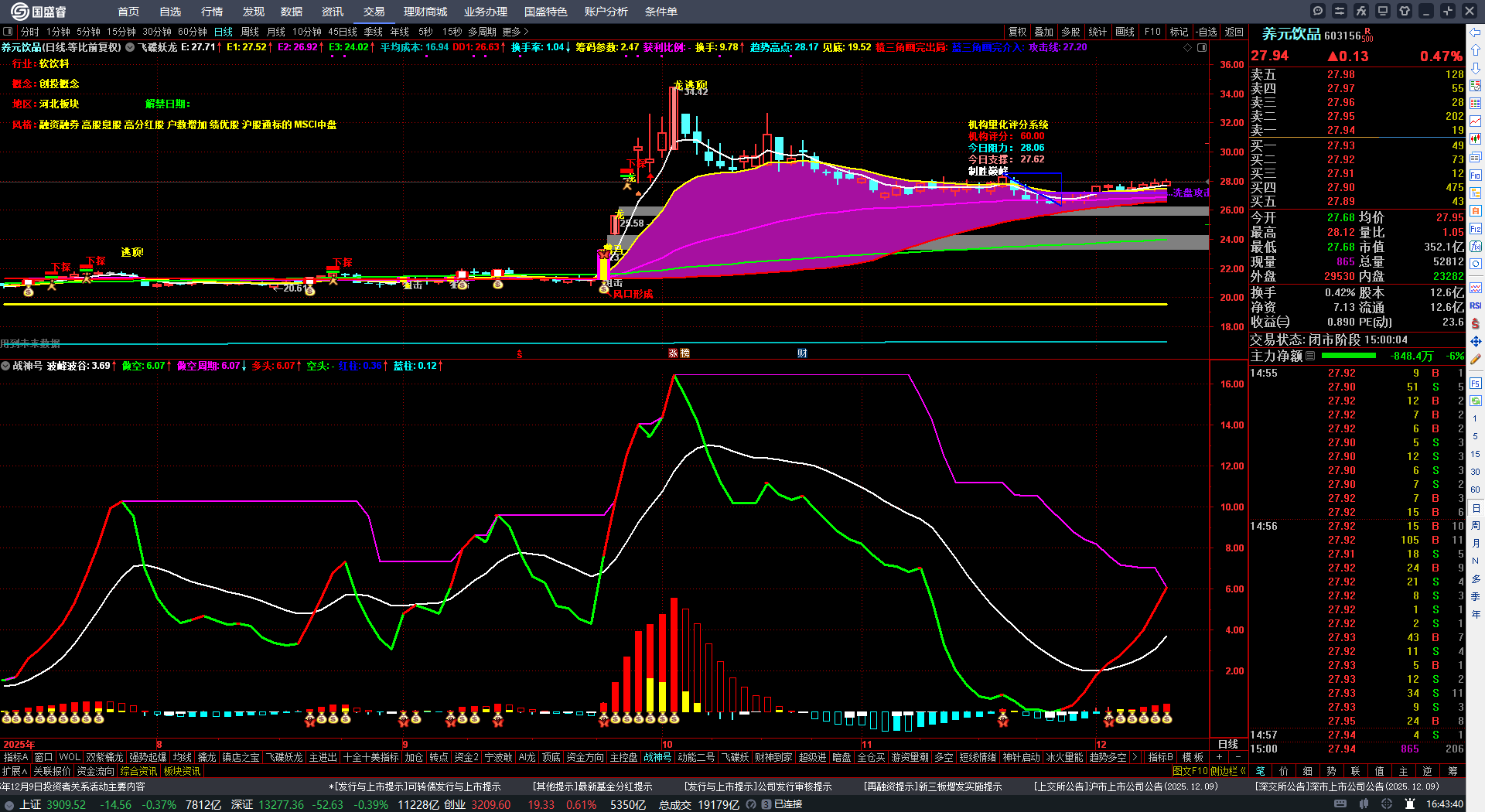
Task: Click the 返回 return button
Action: pyautogui.click(x=1234, y=32)
